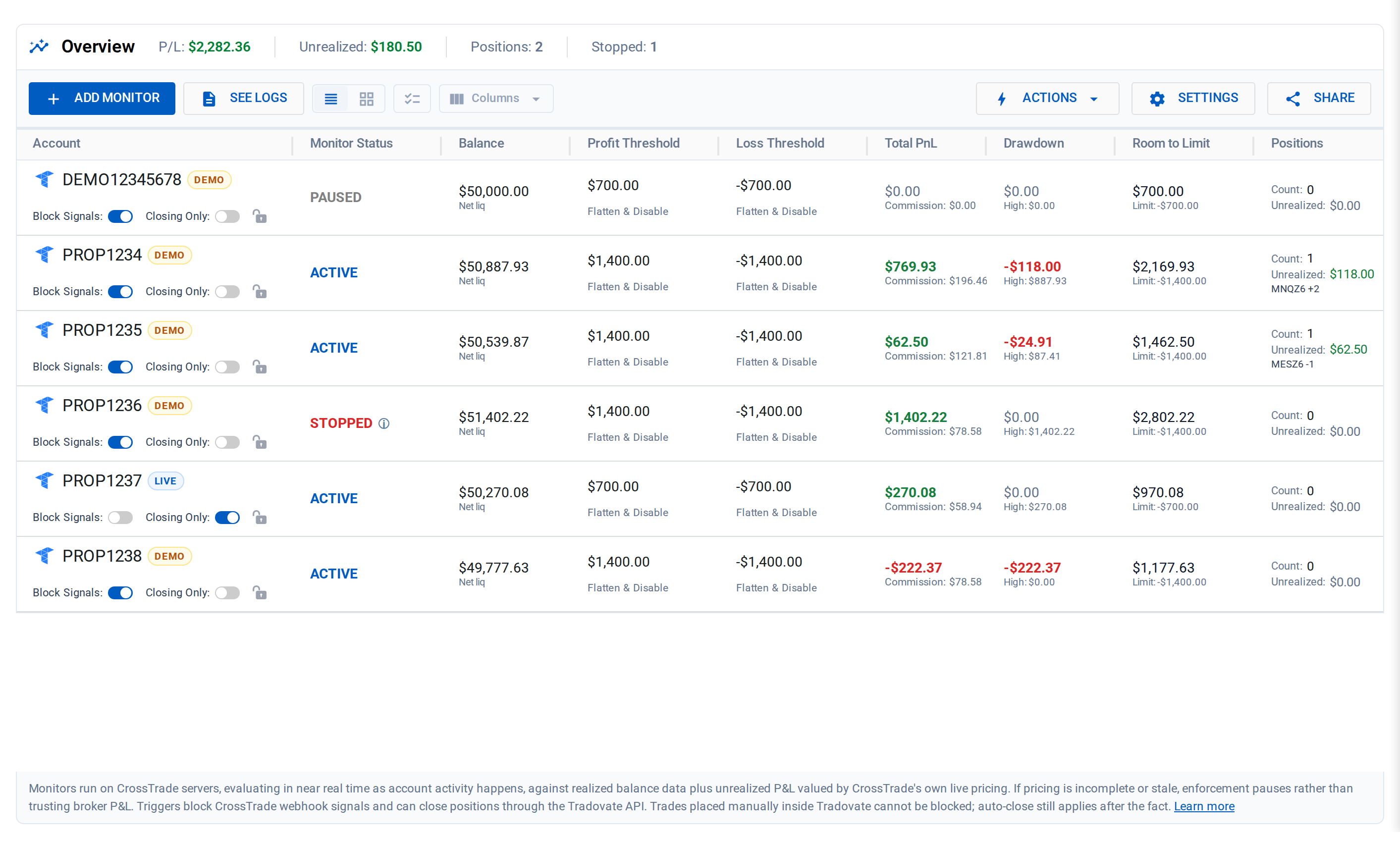1400x841 pixels.
Task: Click the lock icon for DEMO12345678
Action: 260,216
